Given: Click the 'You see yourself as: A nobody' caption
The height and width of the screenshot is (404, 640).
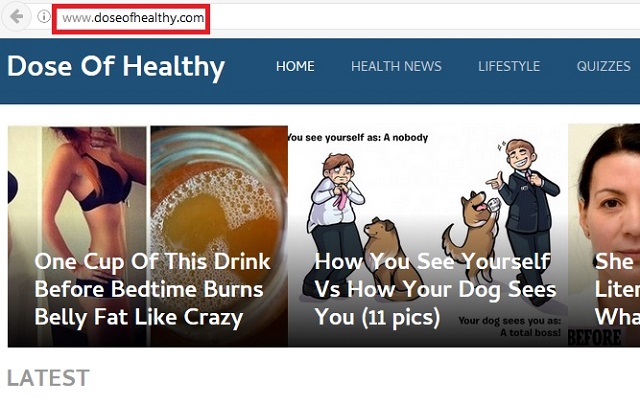Looking at the screenshot, I should [357, 138].
